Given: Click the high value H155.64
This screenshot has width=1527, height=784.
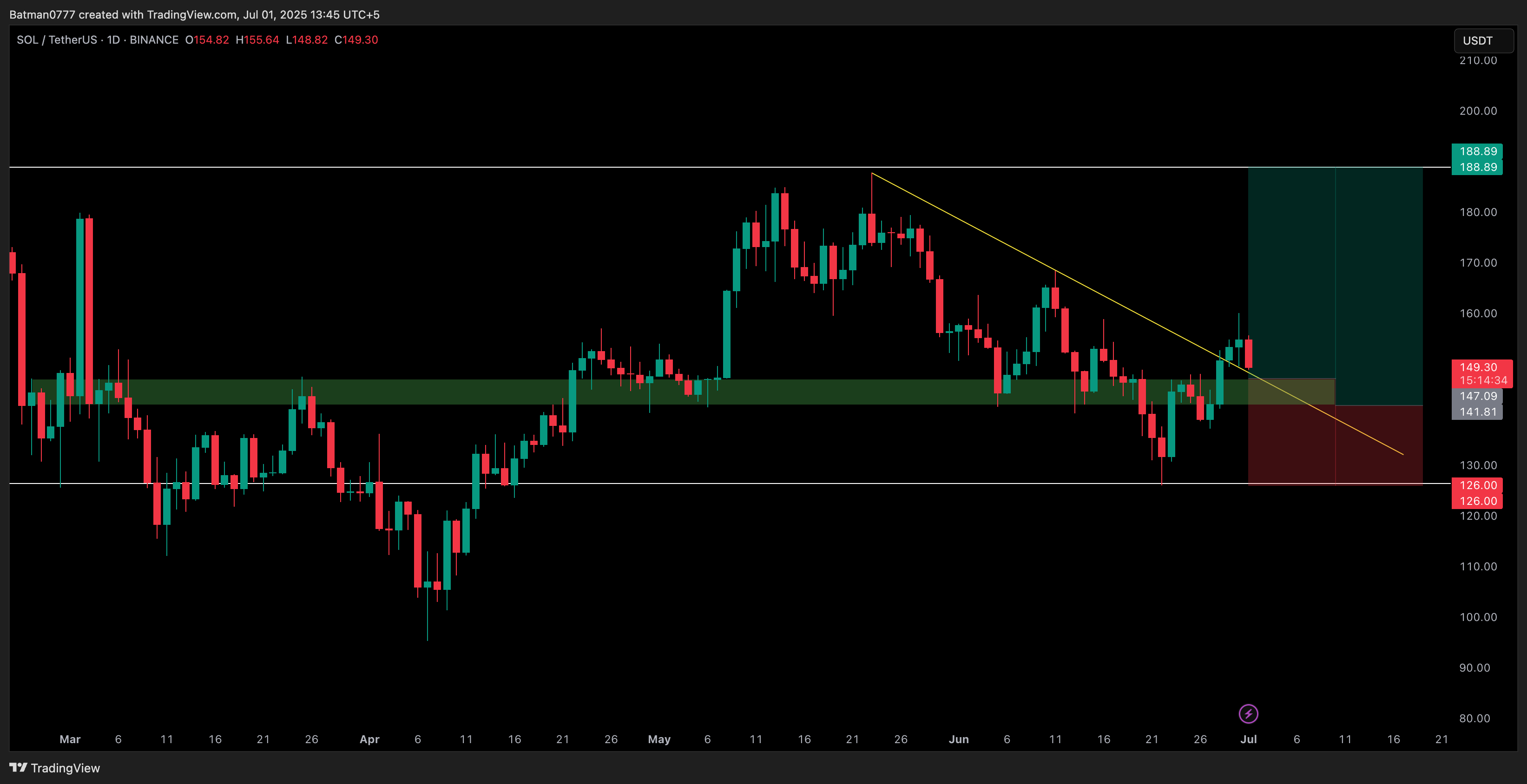Looking at the screenshot, I should pos(257,39).
